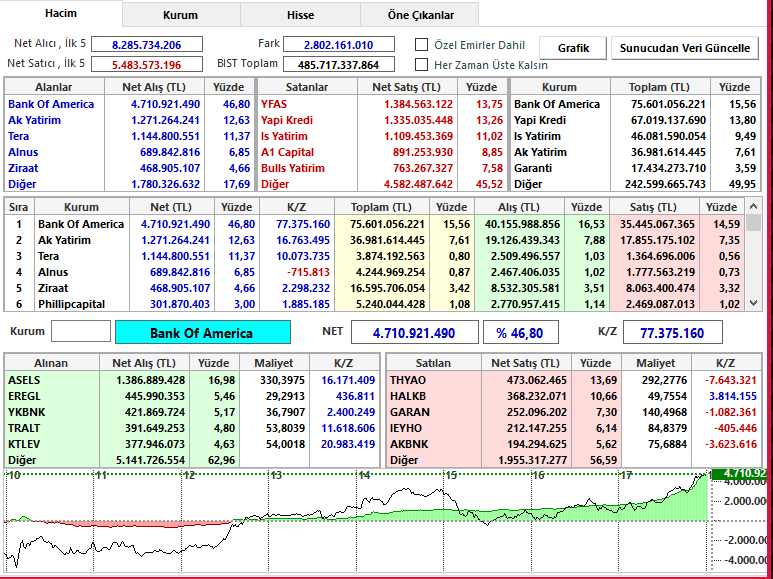Select Ak Yatirim in Alanlar list
This screenshot has width=773, height=579.
pyautogui.click(x=35, y=120)
